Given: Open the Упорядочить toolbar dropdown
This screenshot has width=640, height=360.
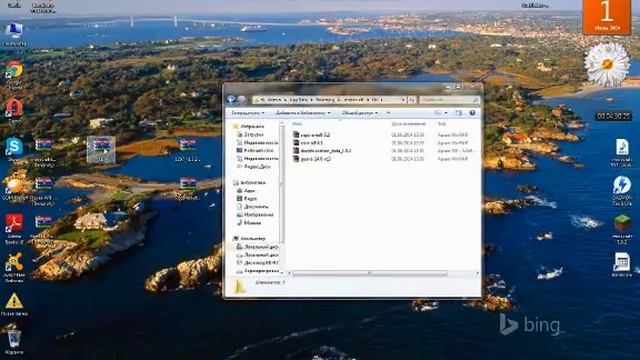Looking at the screenshot, I should tap(248, 113).
